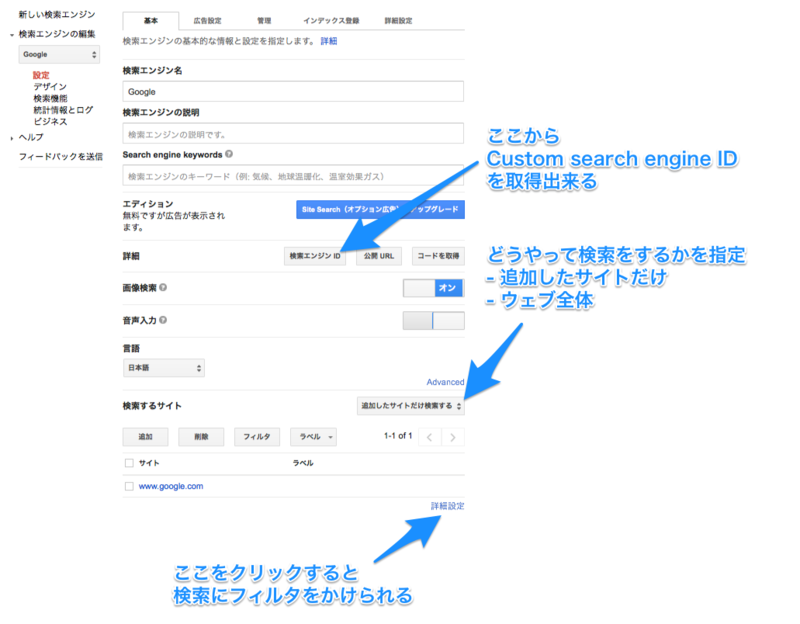800x624 pixels.
Task: Click the ラベル column header
Action: [x=303, y=463]
